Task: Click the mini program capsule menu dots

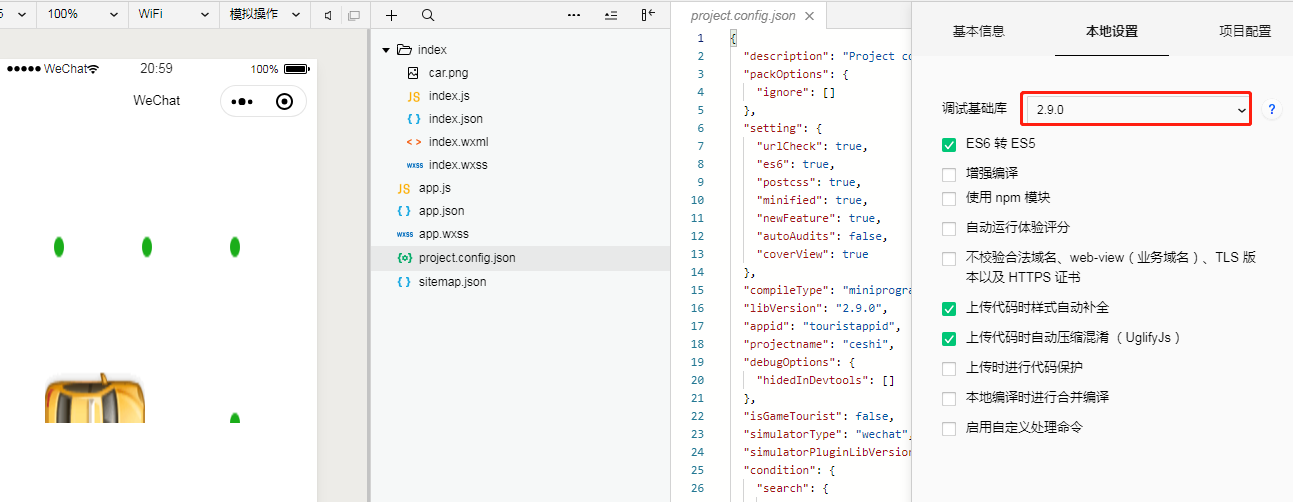Action: point(242,101)
